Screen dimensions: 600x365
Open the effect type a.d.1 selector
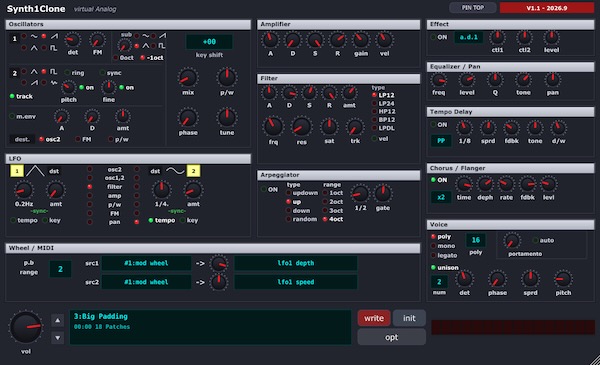click(468, 37)
